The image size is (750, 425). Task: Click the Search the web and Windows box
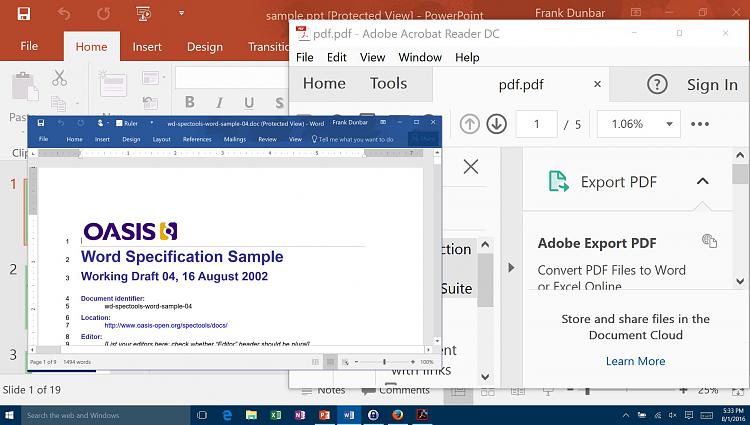pos(105,415)
